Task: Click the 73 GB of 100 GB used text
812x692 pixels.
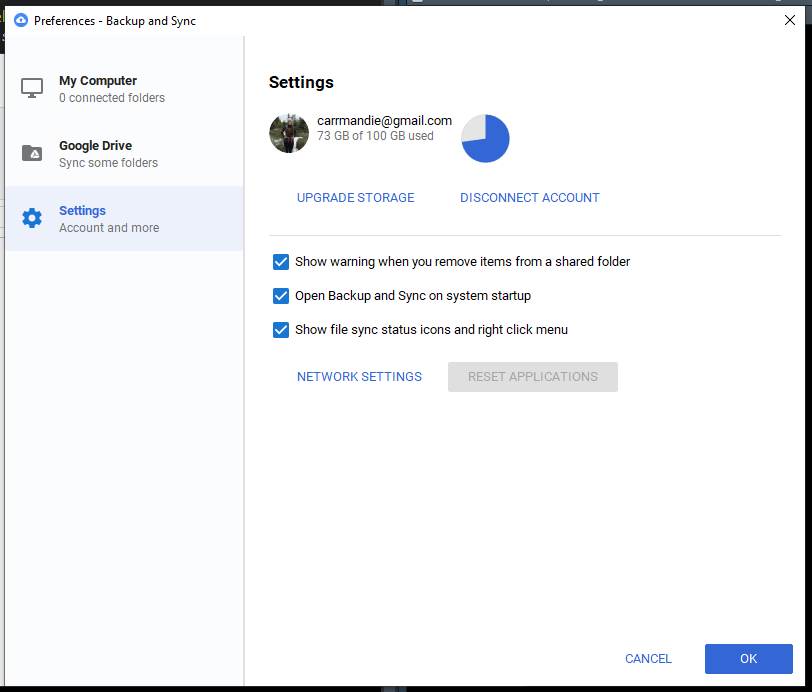Action: pos(375,136)
